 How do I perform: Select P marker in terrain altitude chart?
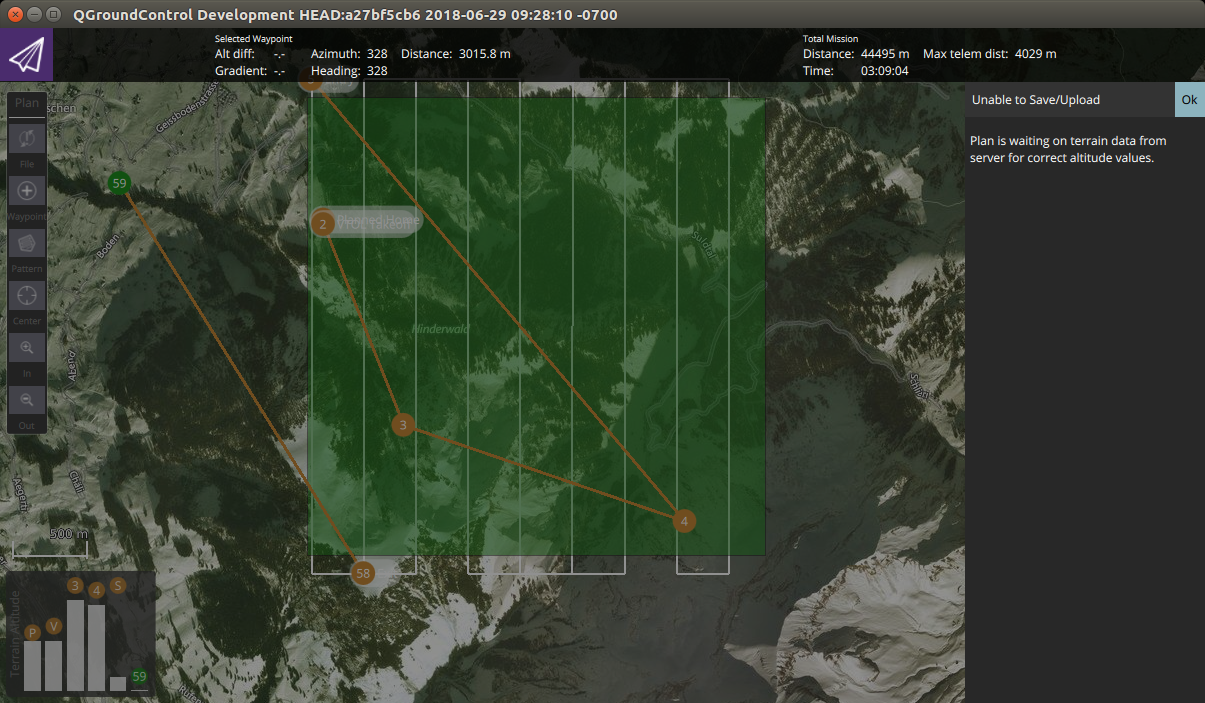33,632
